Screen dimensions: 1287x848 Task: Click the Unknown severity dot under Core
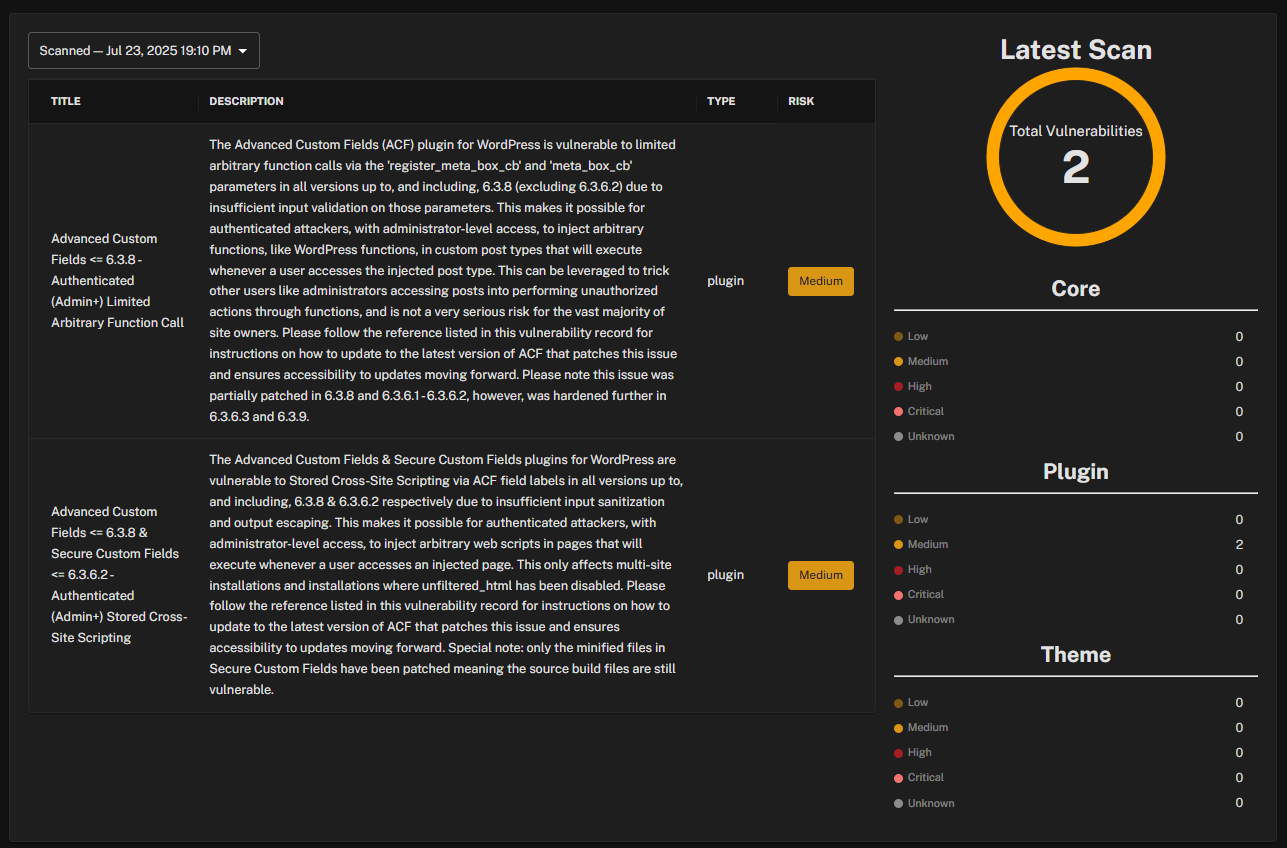(898, 436)
